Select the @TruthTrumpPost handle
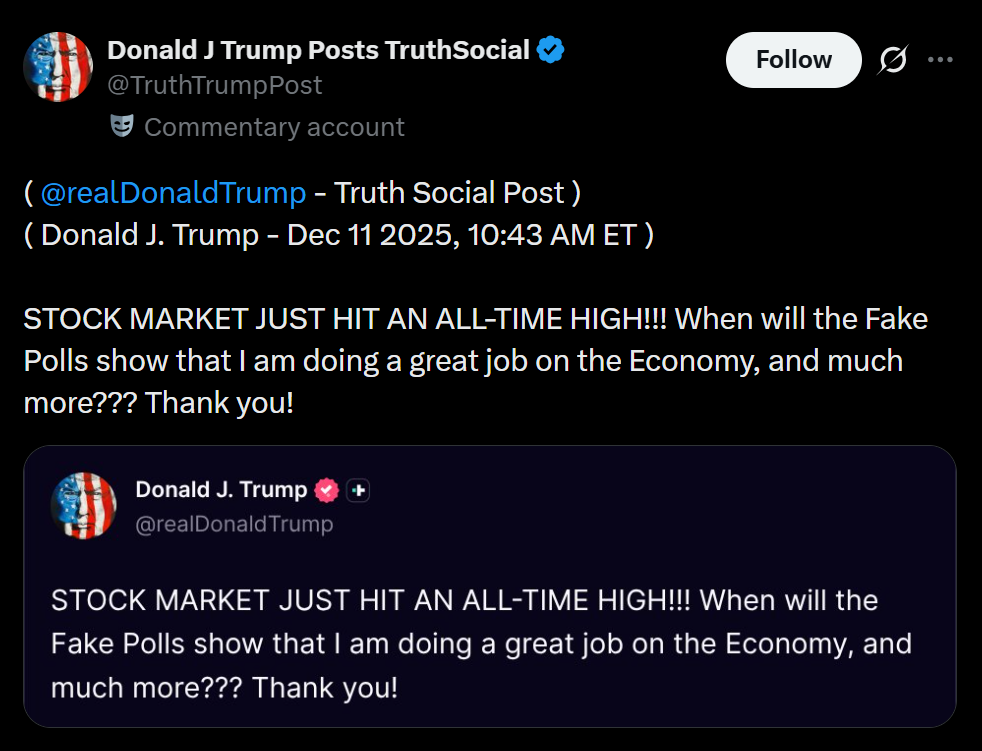Image resolution: width=982 pixels, height=751 pixels. (x=214, y=86)
